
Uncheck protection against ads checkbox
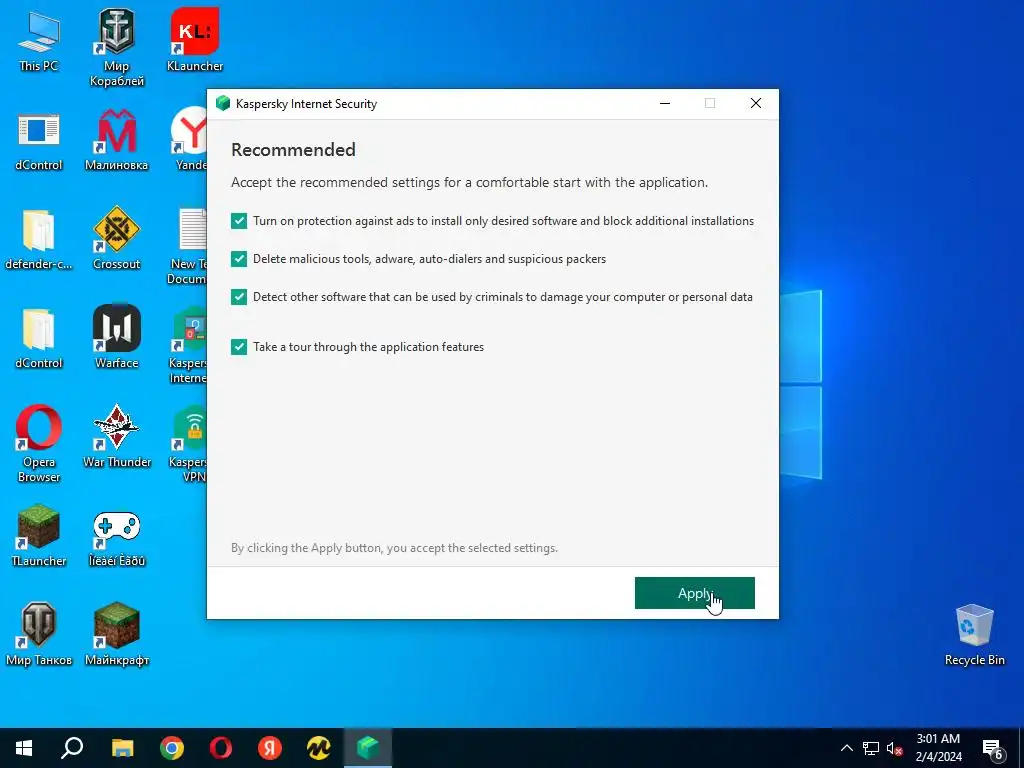pos(239,221)
